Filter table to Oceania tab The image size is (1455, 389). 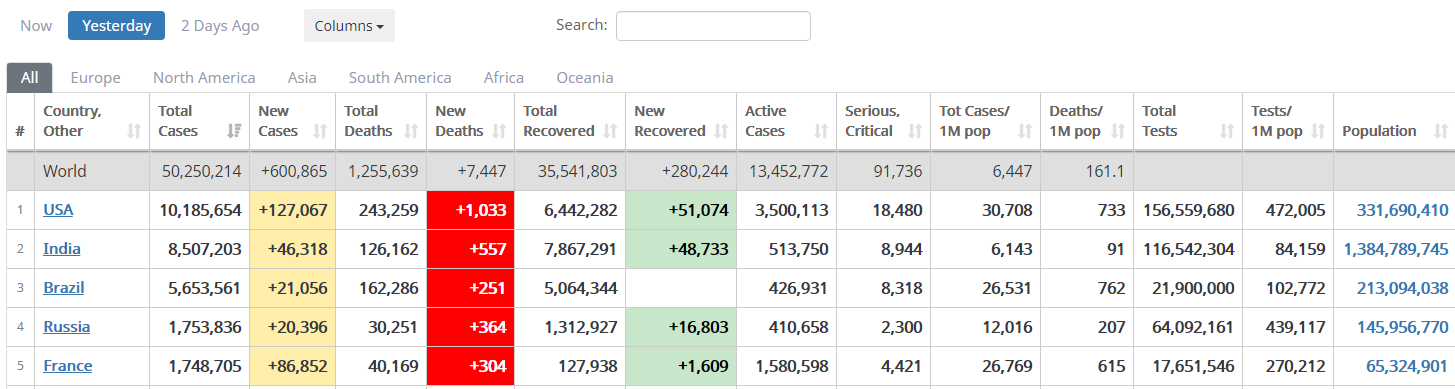[x=585, y=77]
